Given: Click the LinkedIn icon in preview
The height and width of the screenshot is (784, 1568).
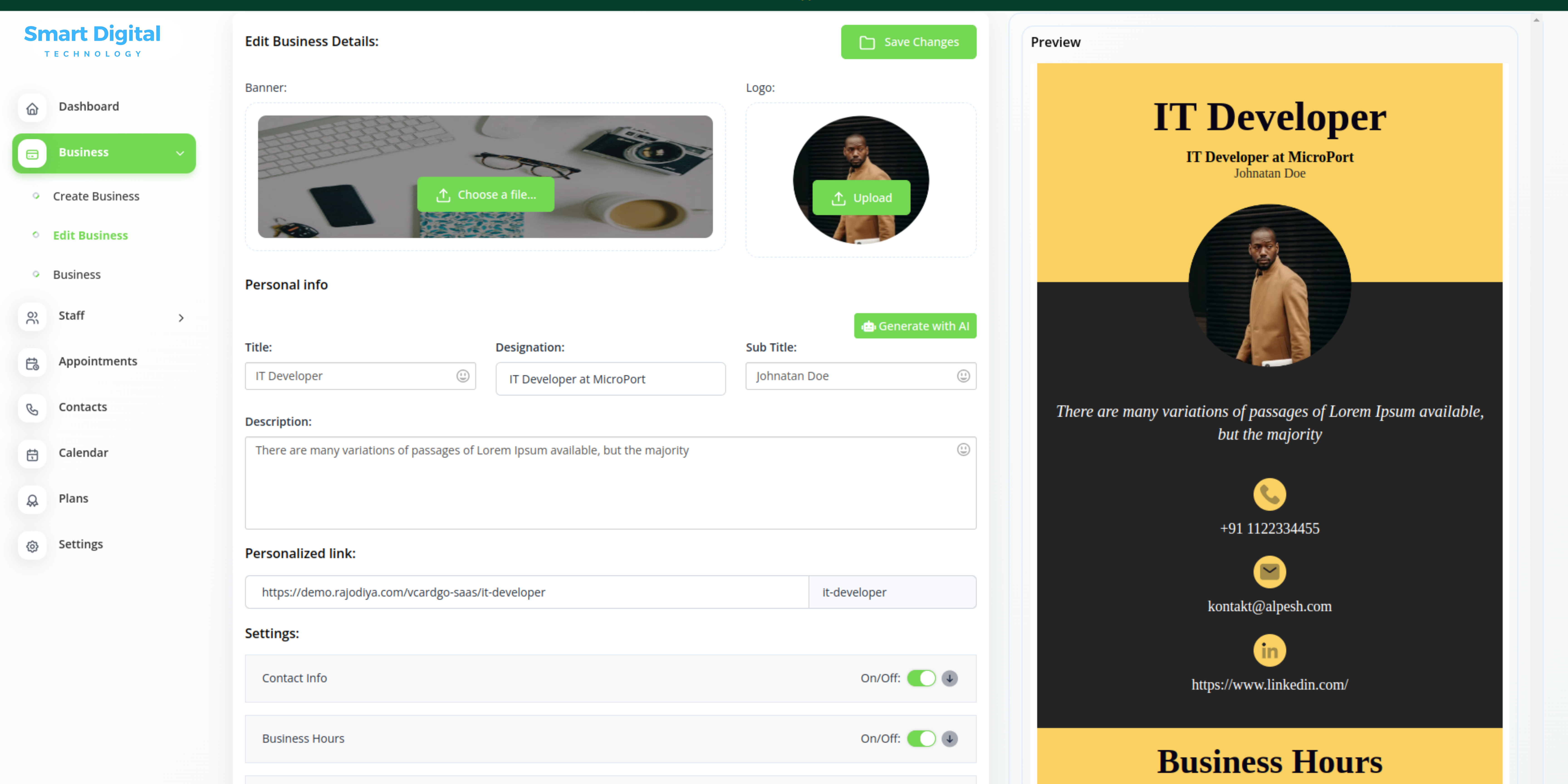Looking at the screenshot, I should click(x=1269, y=650).
